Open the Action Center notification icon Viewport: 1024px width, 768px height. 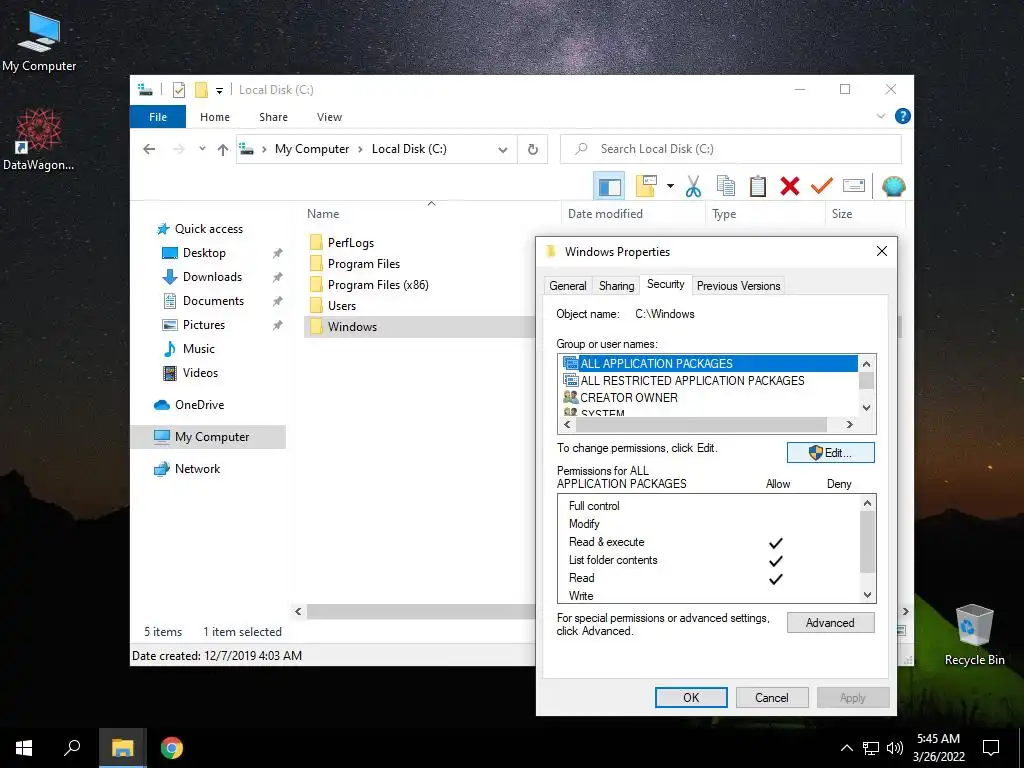[991, 748]
